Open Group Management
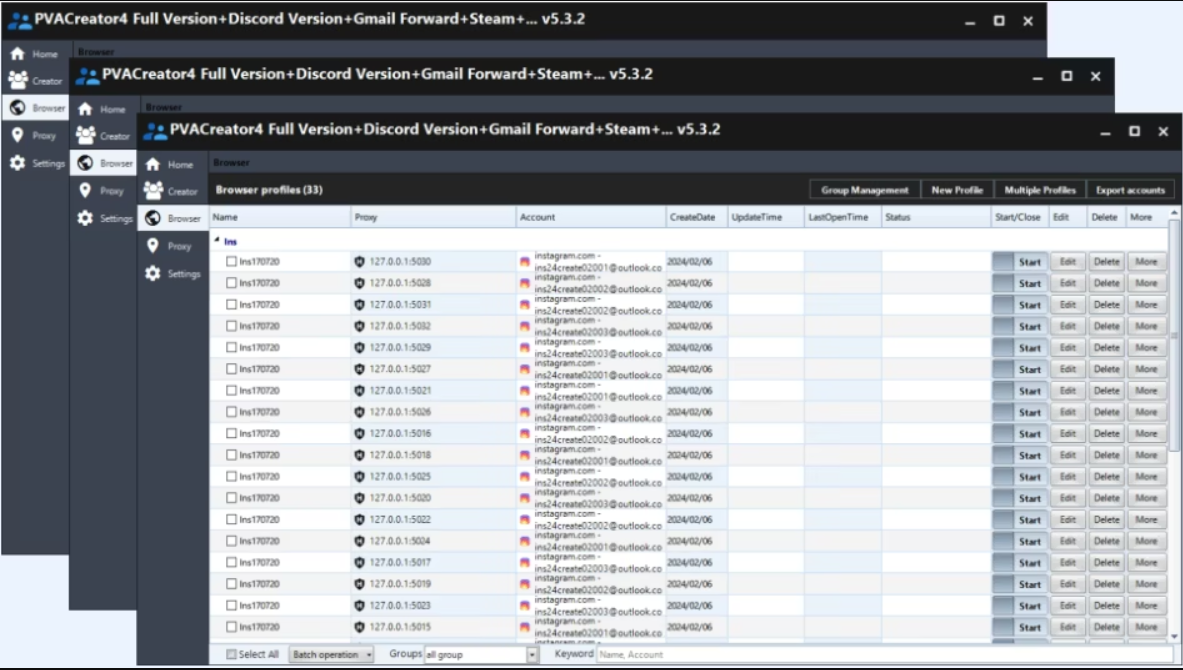 pyautogui.click(x=865, y=190)
